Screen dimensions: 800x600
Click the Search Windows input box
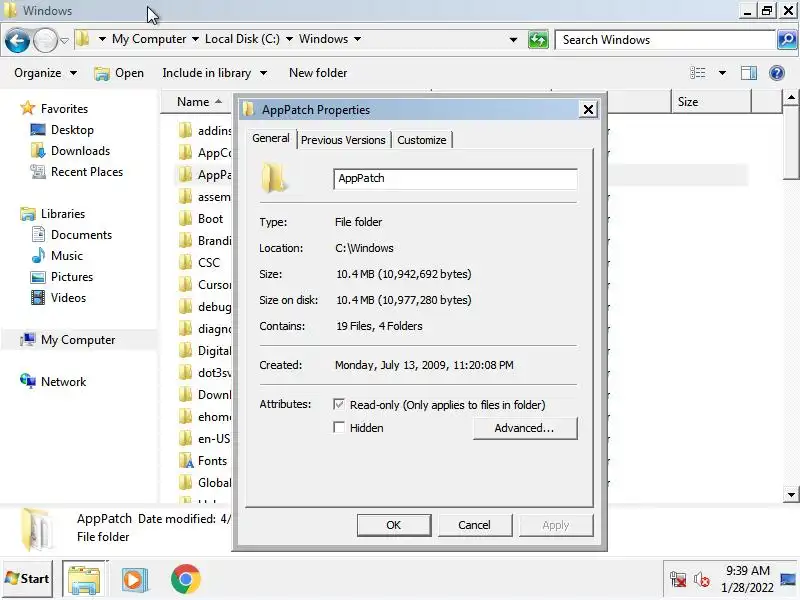click(x=665, y=40)
